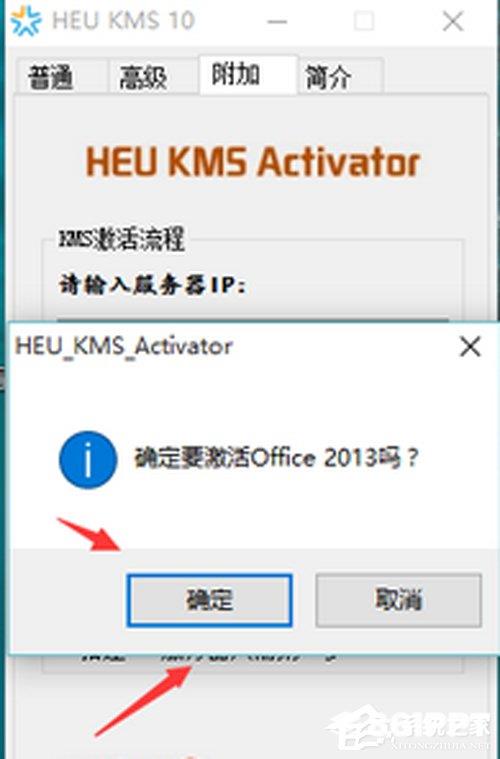Minimize the HEU KMS 10 window
This screenshot has width=500, height=759.
click(277, 21)
